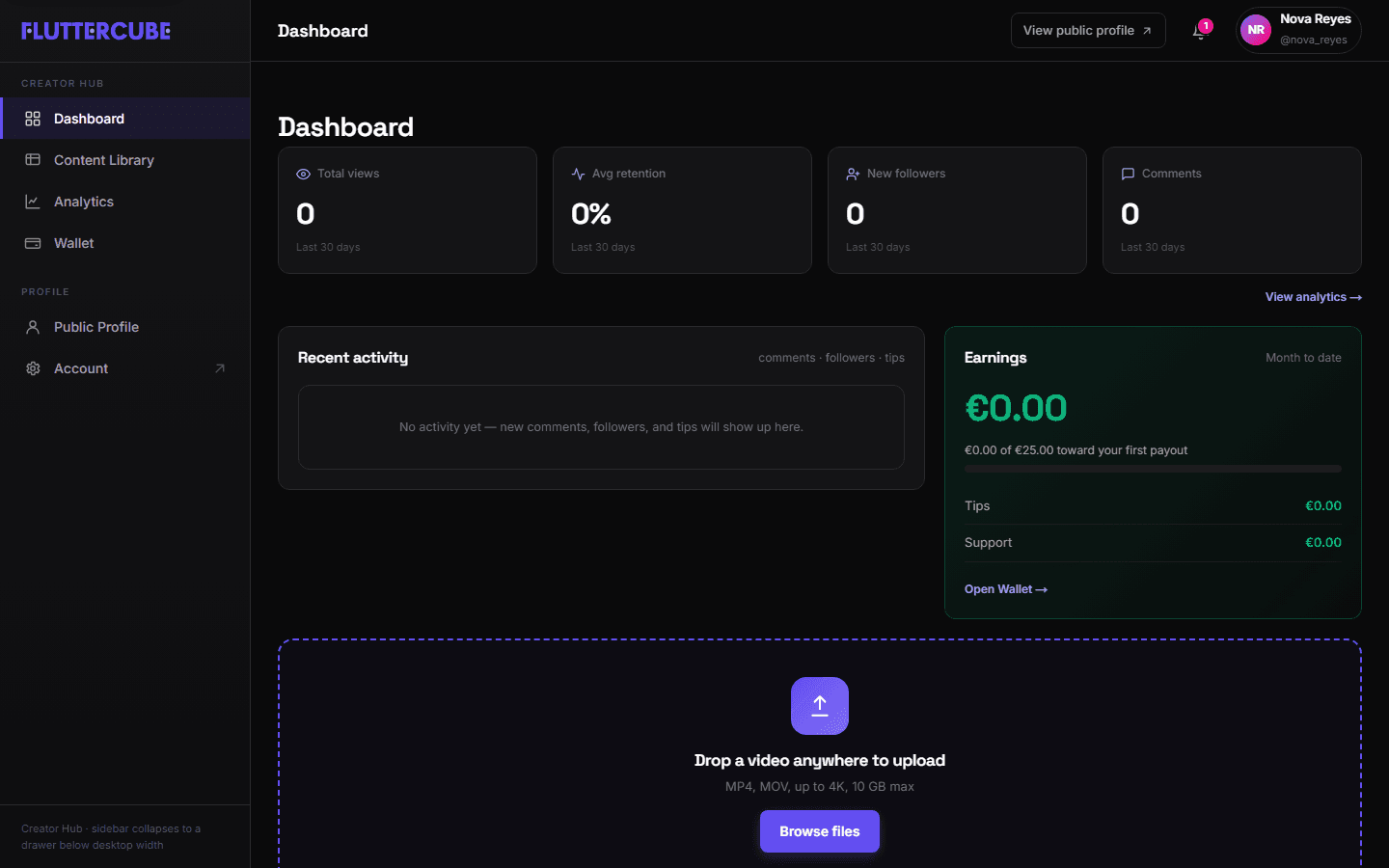Click the external-link arrow beside Account
Image resolution: width=1389 pixels, height=868 pixels.
click(x=220, y=368)
